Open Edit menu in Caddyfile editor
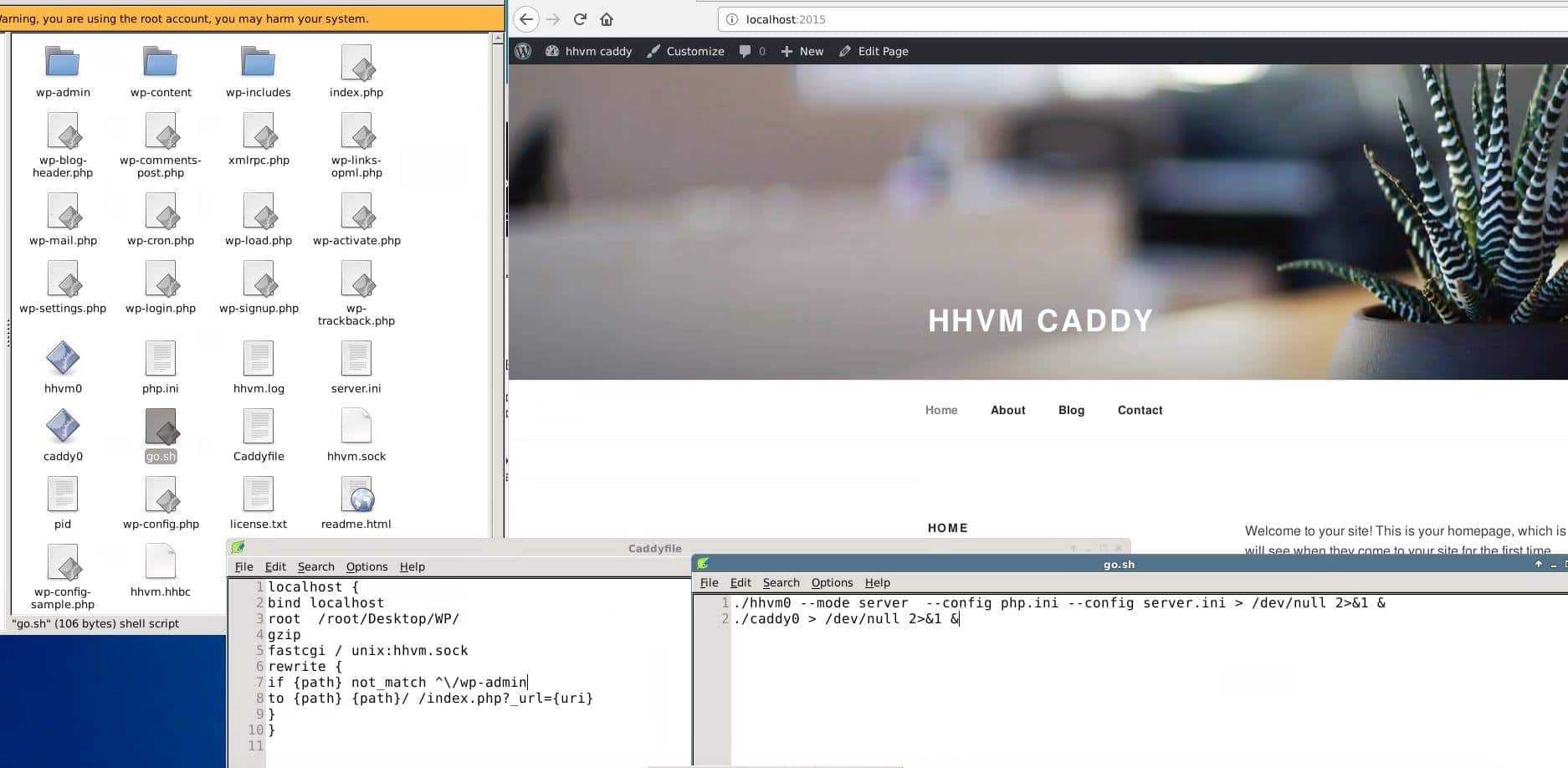This screenshot has height=768, width=1568. [275, 566]
